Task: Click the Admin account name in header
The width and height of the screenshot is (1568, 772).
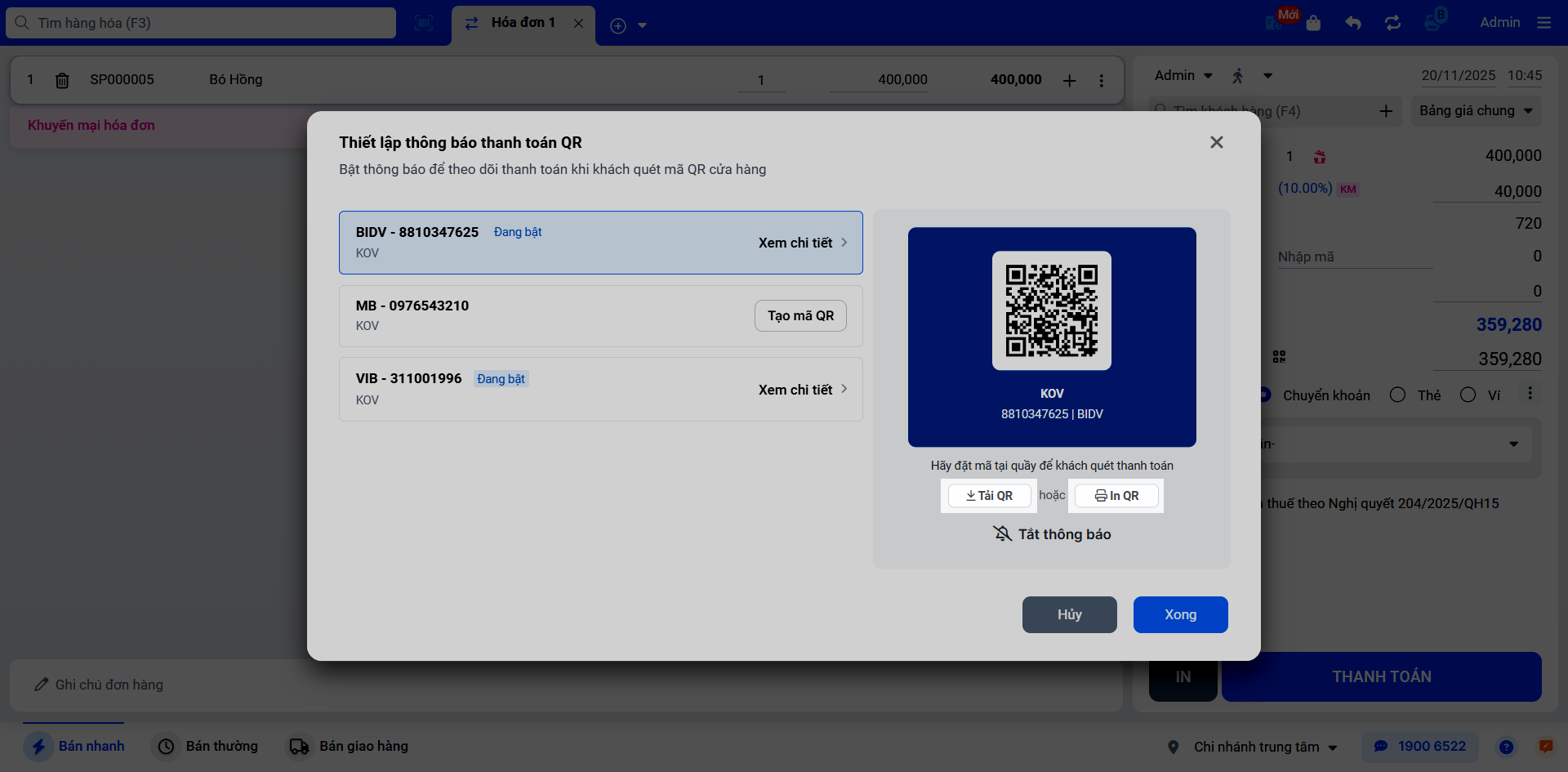Action: click(x=1500, y=23)
